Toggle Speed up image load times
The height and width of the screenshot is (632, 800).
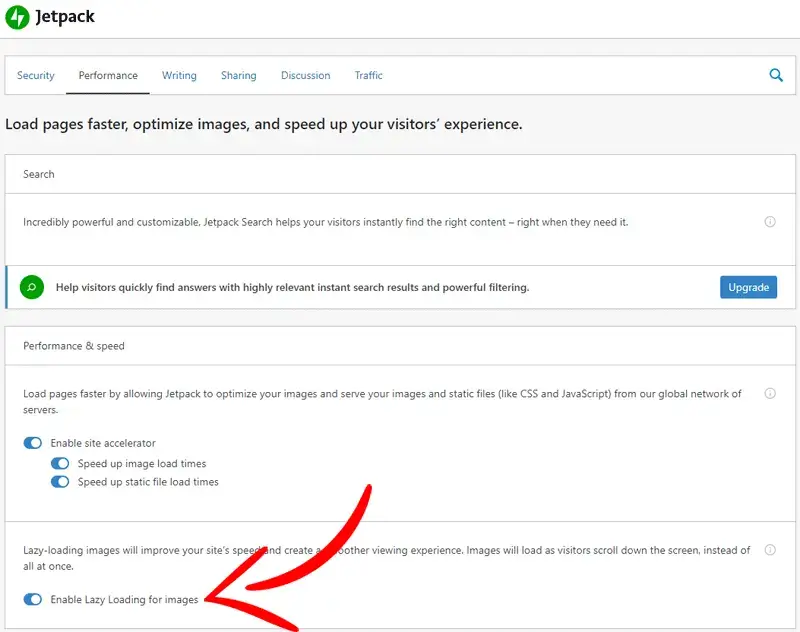click(x=60, y=463)
